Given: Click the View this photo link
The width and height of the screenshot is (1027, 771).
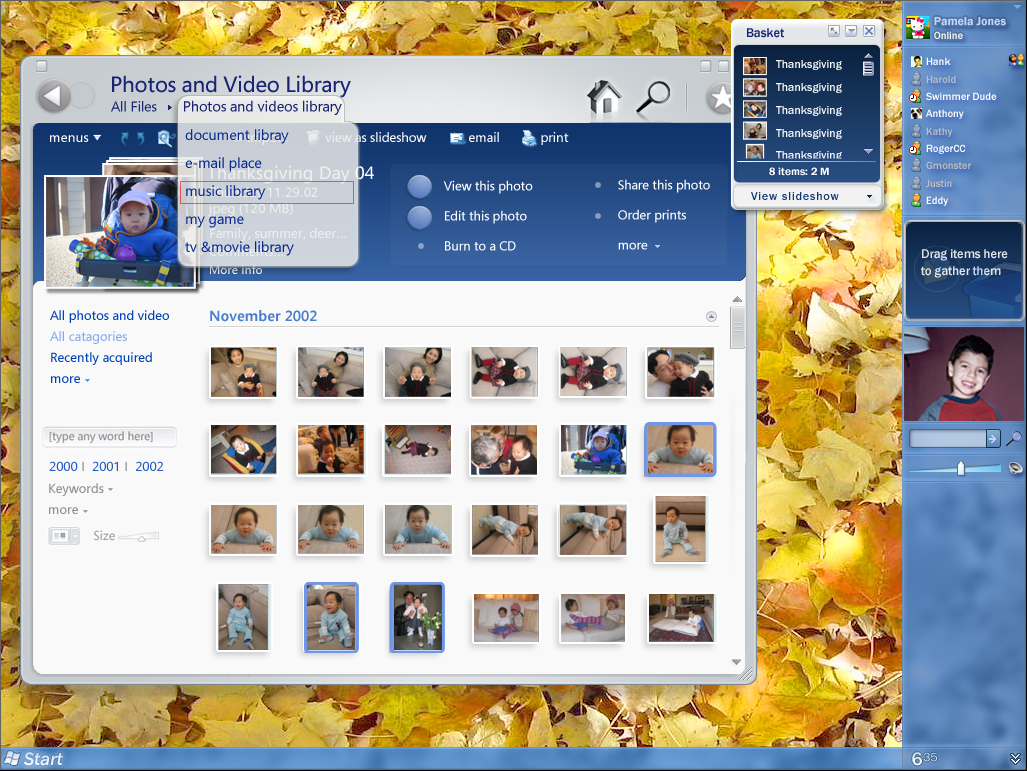Looking at the screenshot, I should [x=488, y=186].
